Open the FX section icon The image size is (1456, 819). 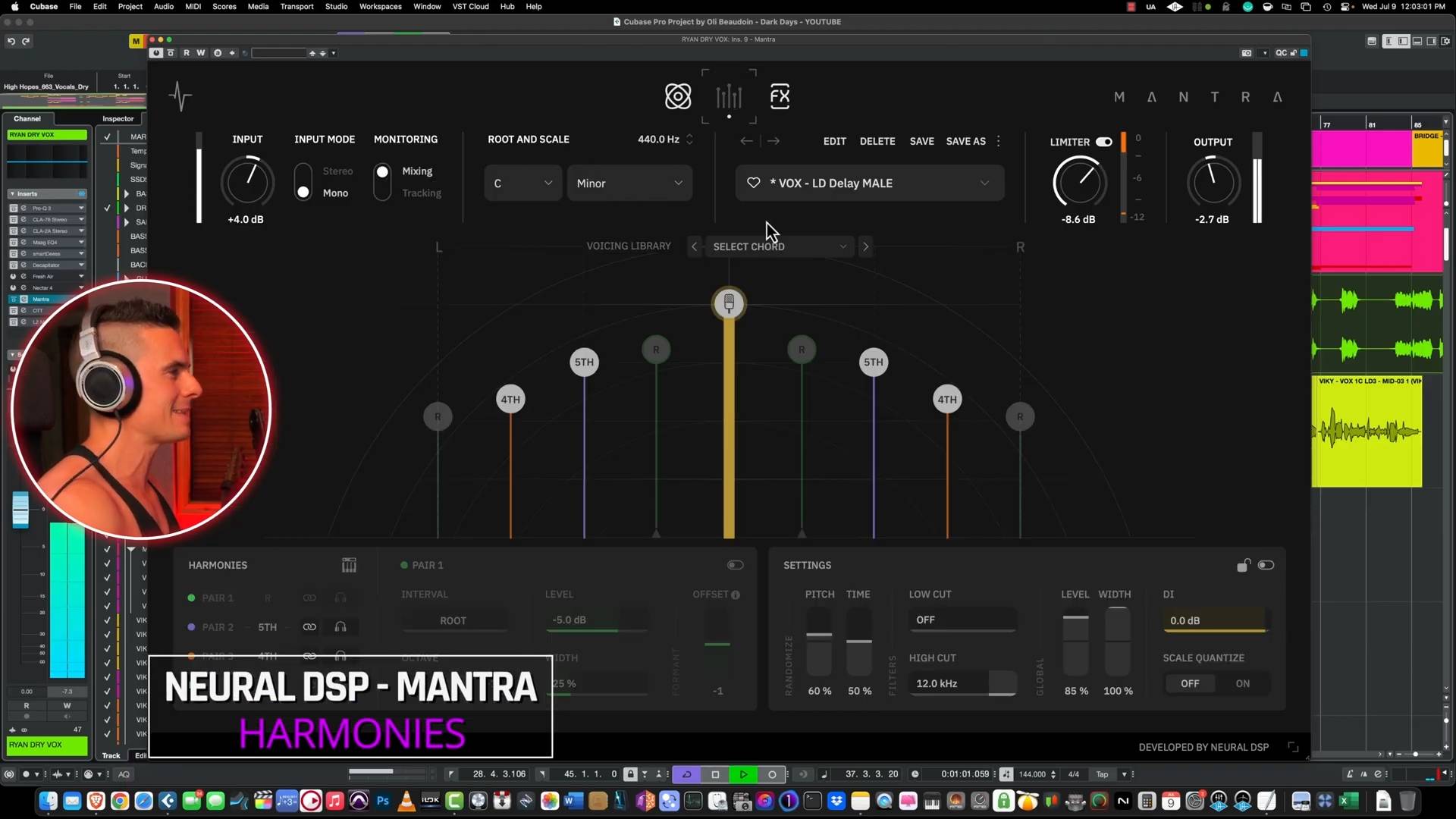pyautogui.click(x=780, y=96)
